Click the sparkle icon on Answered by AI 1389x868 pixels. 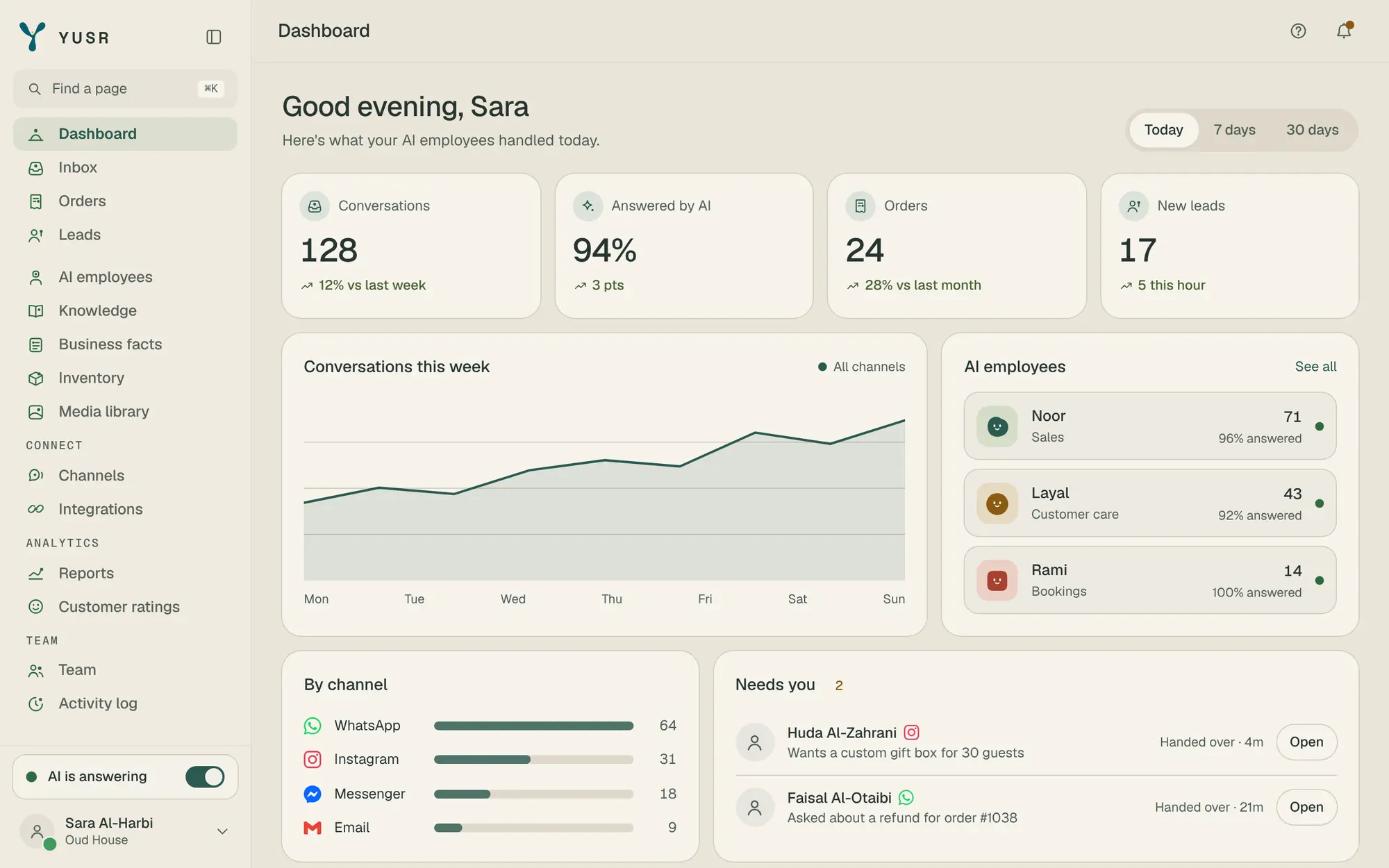pyautogui.click(x=588, y=206)
